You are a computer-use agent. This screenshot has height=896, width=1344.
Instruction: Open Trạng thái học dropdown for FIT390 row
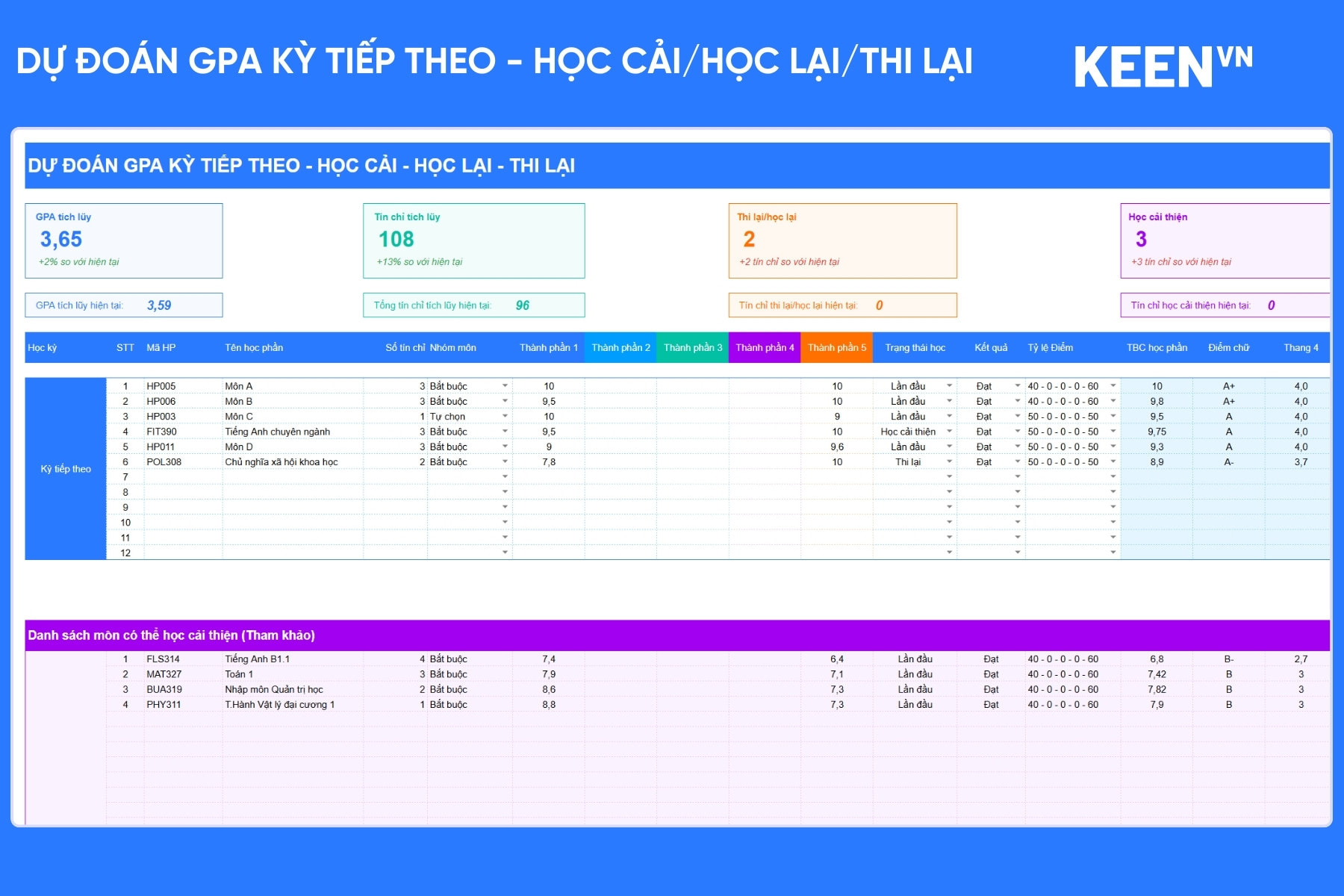tap(949, 432)
